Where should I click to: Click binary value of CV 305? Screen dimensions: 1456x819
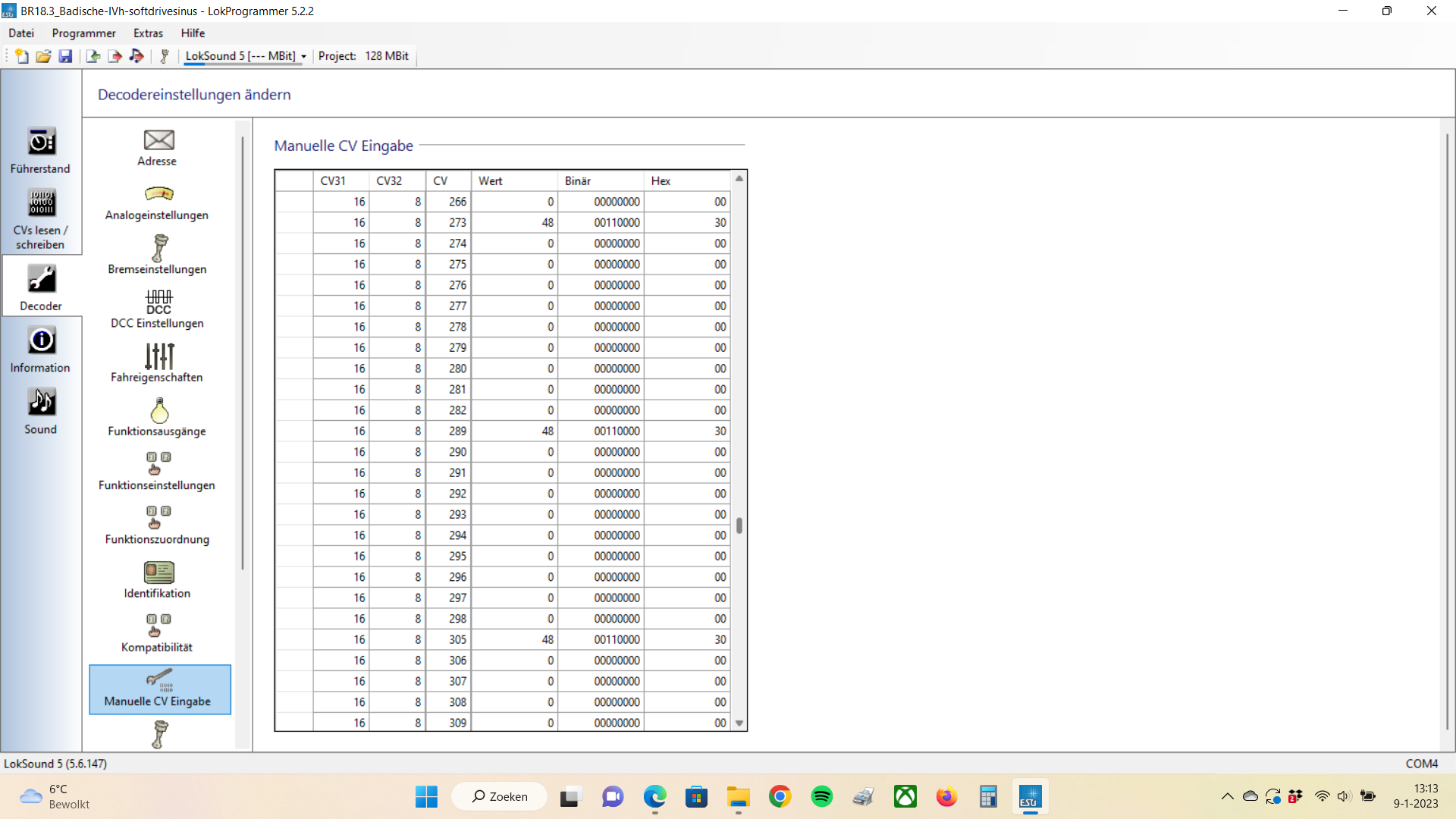[x=601, y=640]
